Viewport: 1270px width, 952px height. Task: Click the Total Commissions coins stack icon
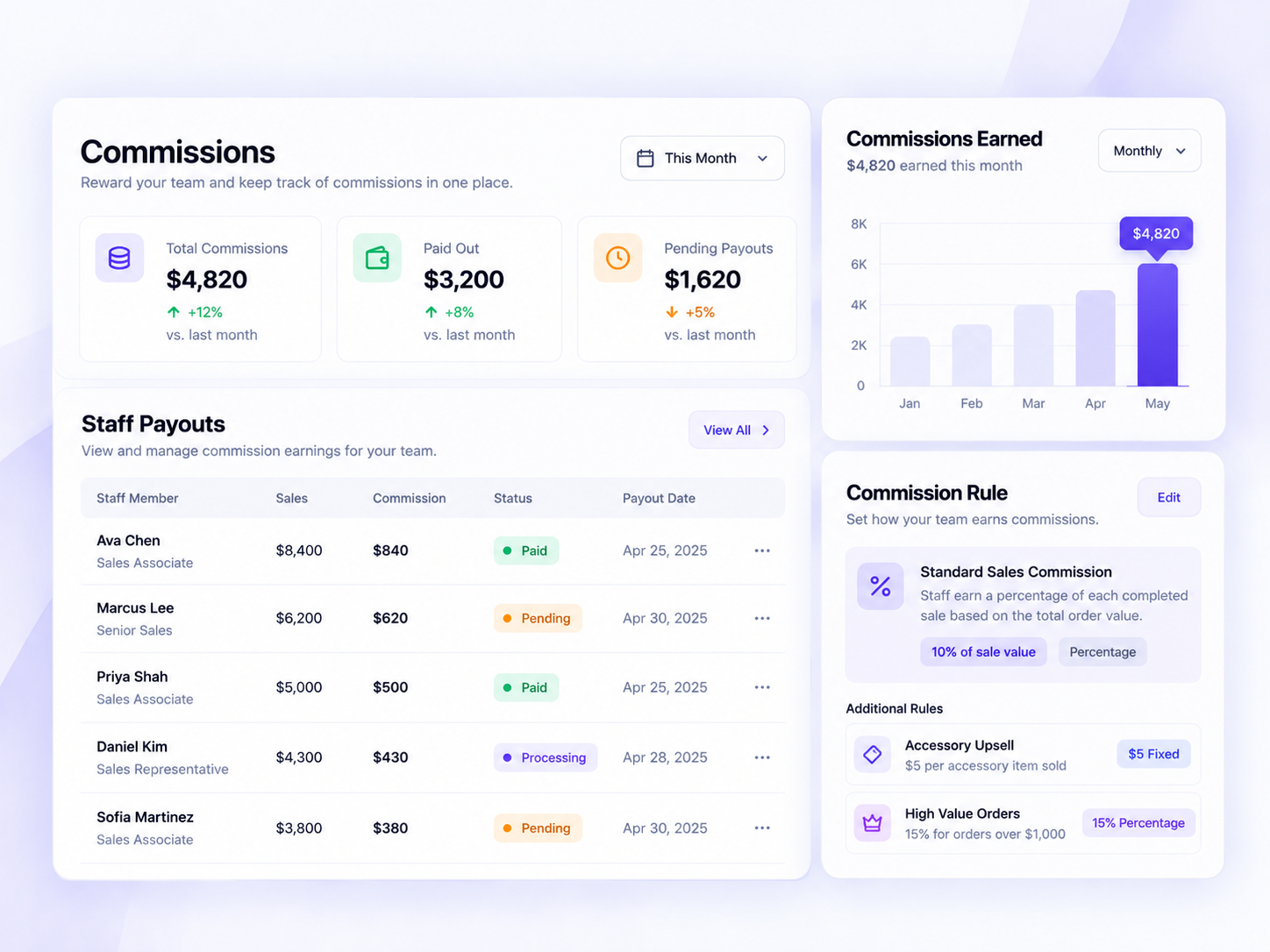pyautogui.click(x=119, y=258)
